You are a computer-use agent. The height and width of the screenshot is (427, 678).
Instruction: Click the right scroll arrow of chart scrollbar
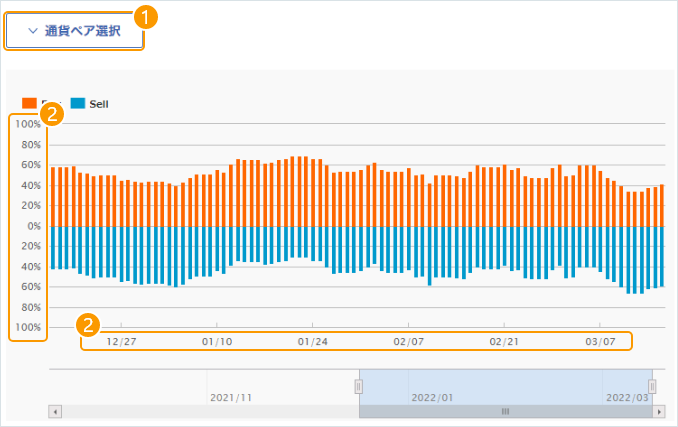(659, 411)
